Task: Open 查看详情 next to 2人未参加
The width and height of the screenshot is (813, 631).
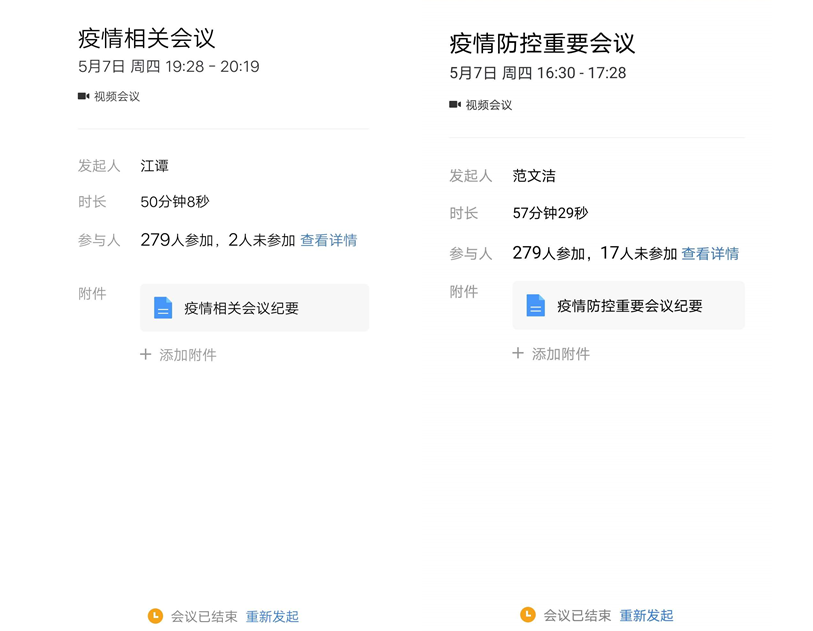Action: click(328, 240)
